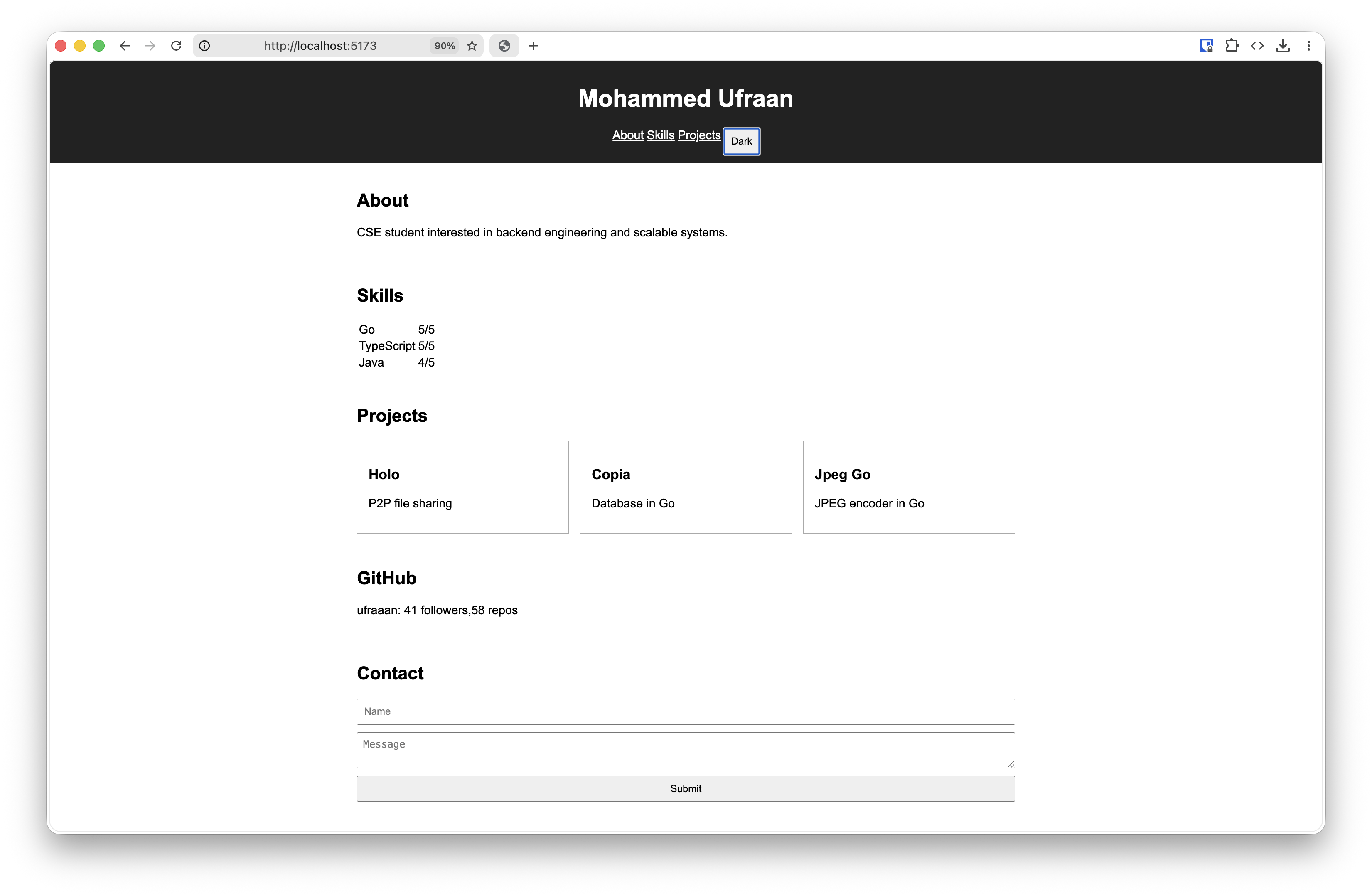Submit the contact form
1372x896 pixels.
pyautogui.click(x=686, y=788)
